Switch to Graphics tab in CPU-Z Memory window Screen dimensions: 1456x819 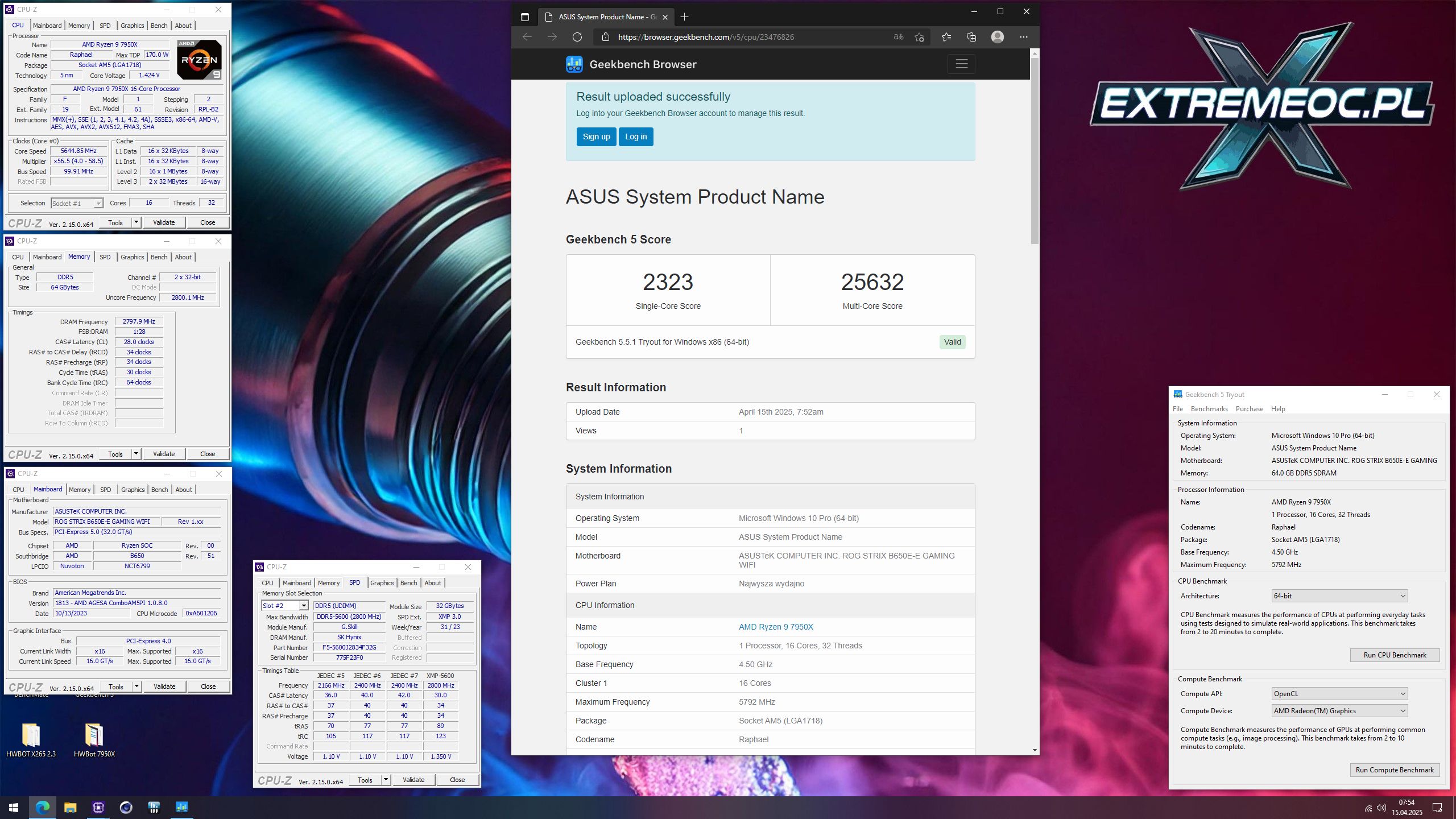tap(132, 257)
